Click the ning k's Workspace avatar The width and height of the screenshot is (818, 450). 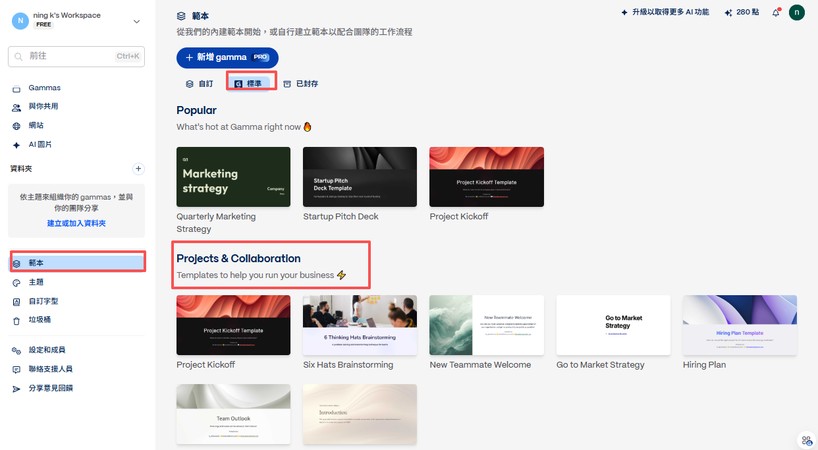click(20, 21)
